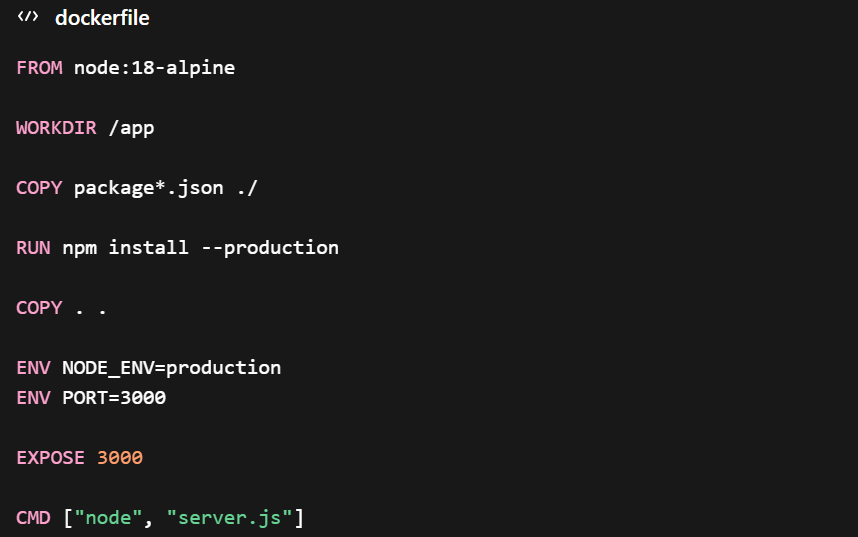Click the "server.js" string
Image resolution: width=858 pixels, height=537 pixels.
(229, 518)
